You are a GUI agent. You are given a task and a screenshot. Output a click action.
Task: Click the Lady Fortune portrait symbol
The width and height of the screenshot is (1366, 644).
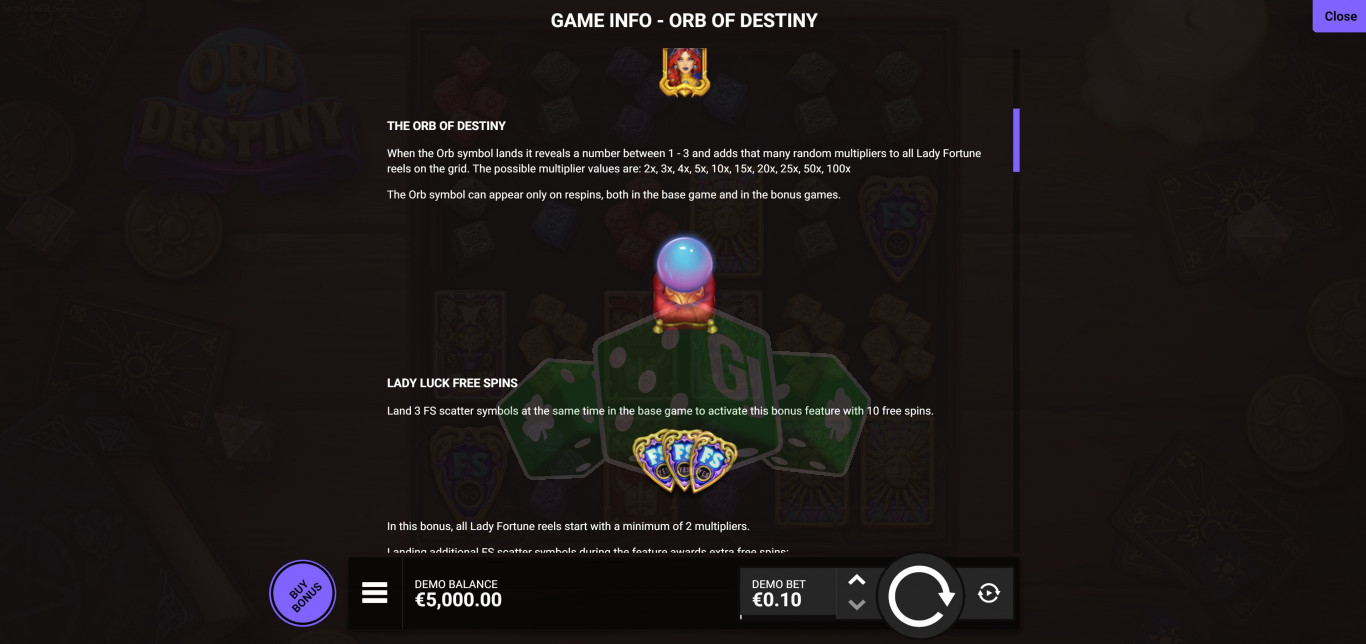click(x=684, y=72)
